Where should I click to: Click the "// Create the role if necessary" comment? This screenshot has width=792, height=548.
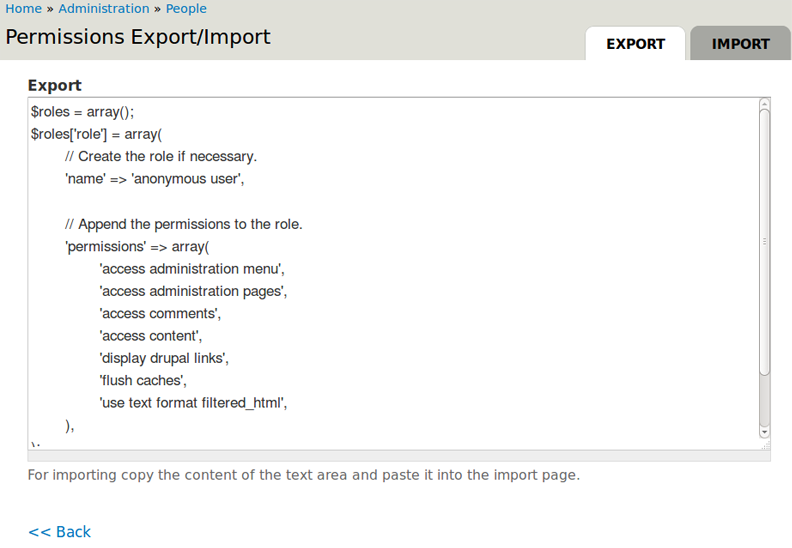pyautogui.click(x=161, y=157)
